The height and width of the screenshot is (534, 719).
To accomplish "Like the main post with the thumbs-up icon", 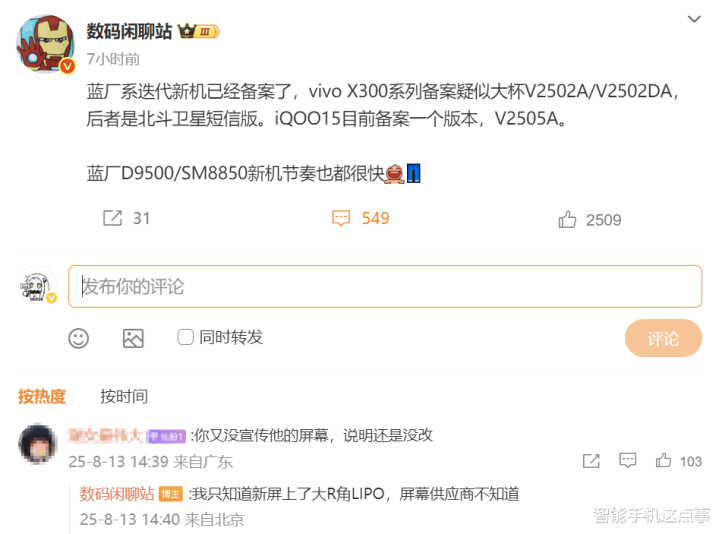I will pyautogui.click(x=567, y=220).
